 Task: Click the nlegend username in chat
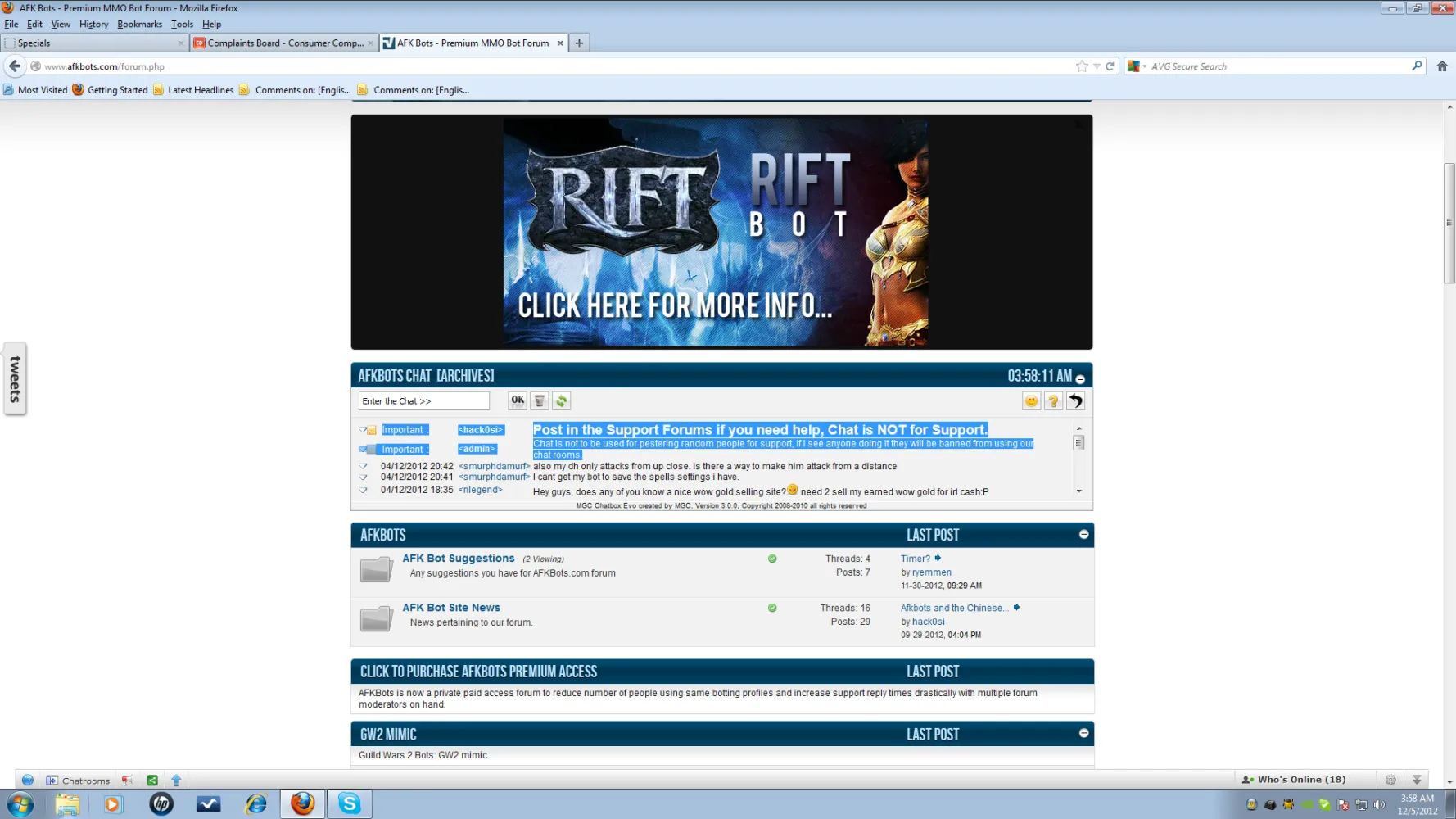click(x=480, y=490)
